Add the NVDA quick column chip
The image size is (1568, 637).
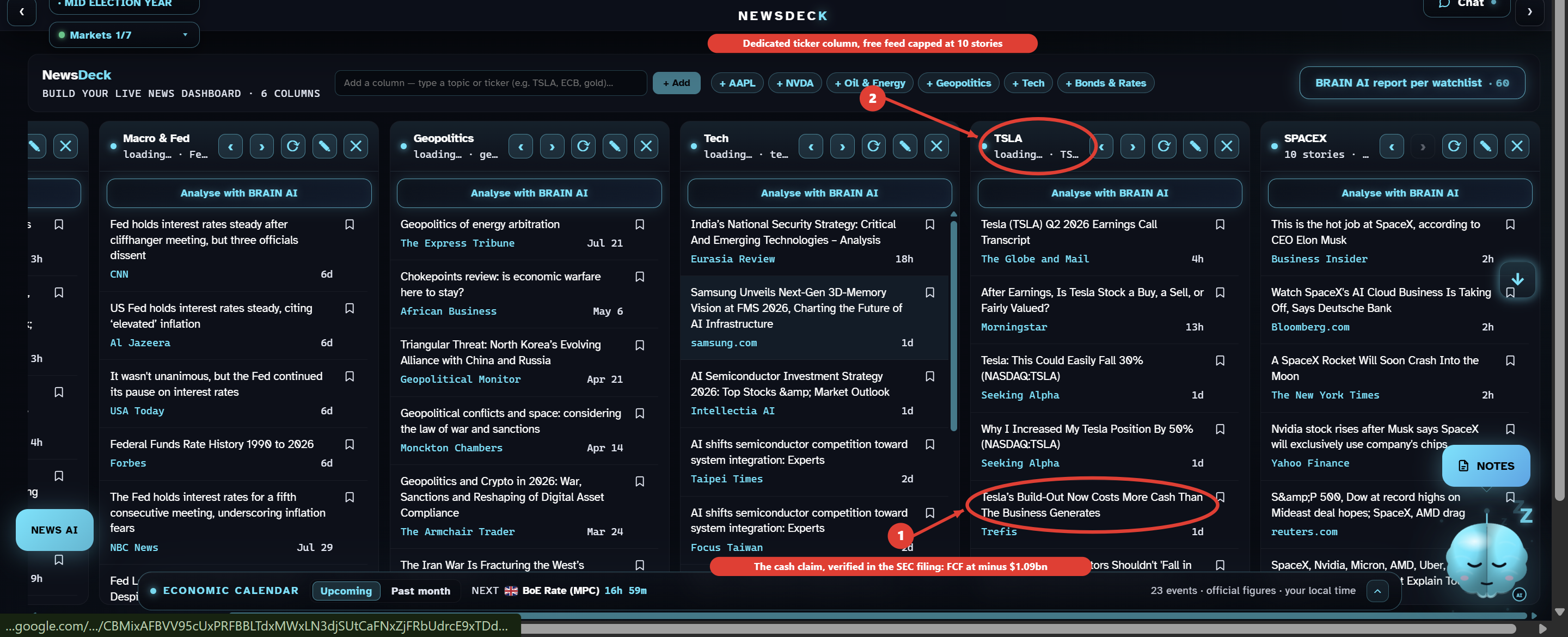(795, 83)
